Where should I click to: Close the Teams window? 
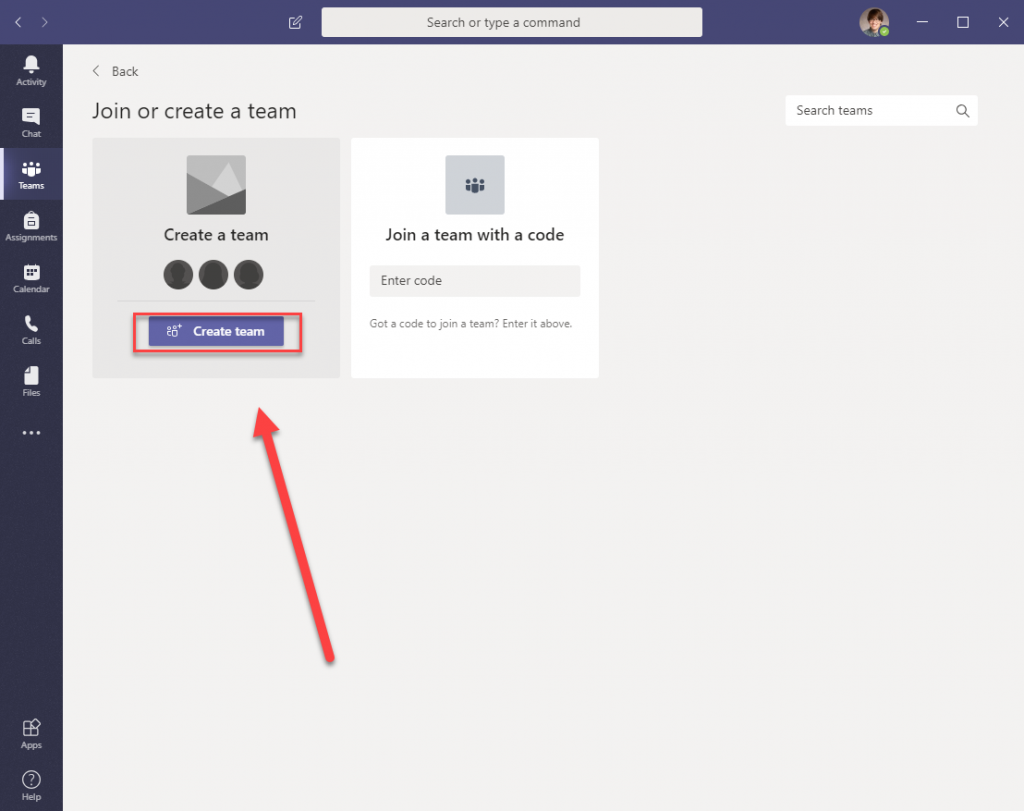1003,22
